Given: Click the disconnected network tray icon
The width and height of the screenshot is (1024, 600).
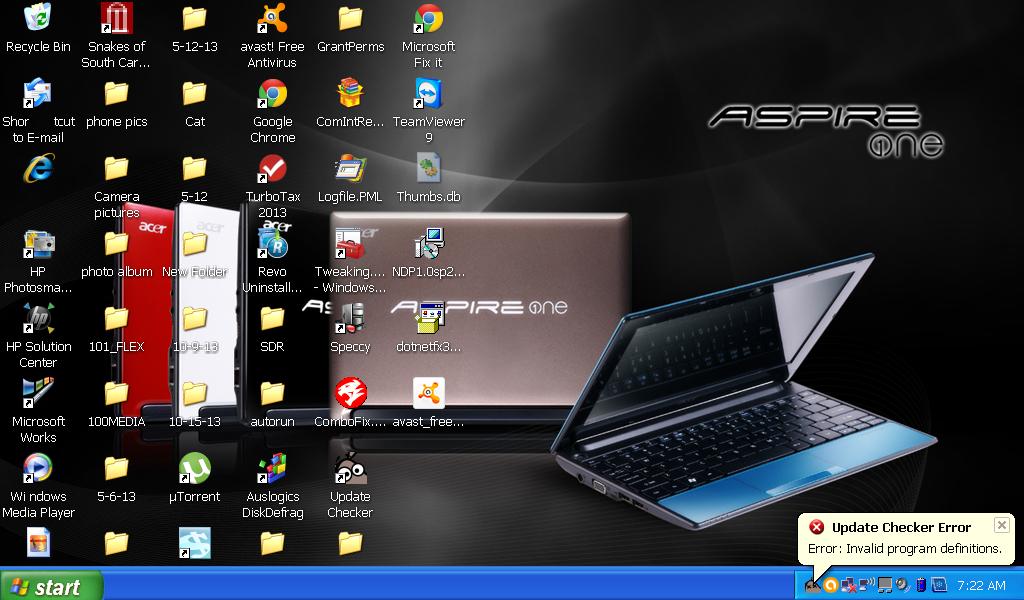Looking at the screenshot, I should [848, 585].
